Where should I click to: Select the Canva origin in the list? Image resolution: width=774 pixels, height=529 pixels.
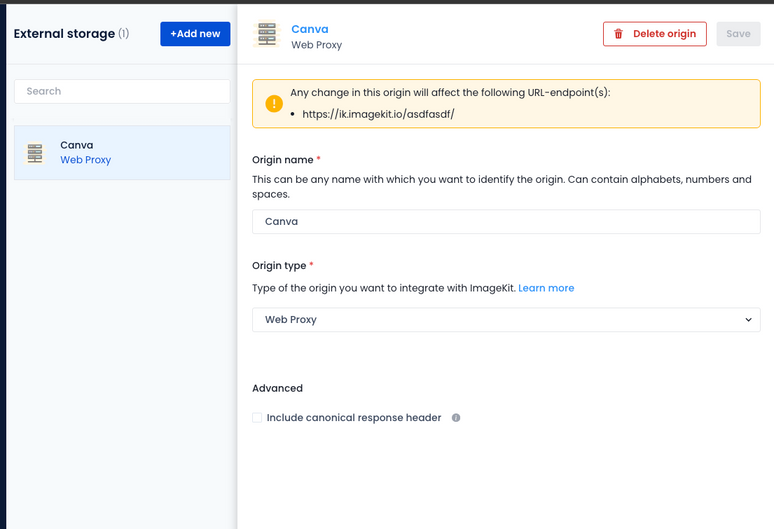coord(122,152)
